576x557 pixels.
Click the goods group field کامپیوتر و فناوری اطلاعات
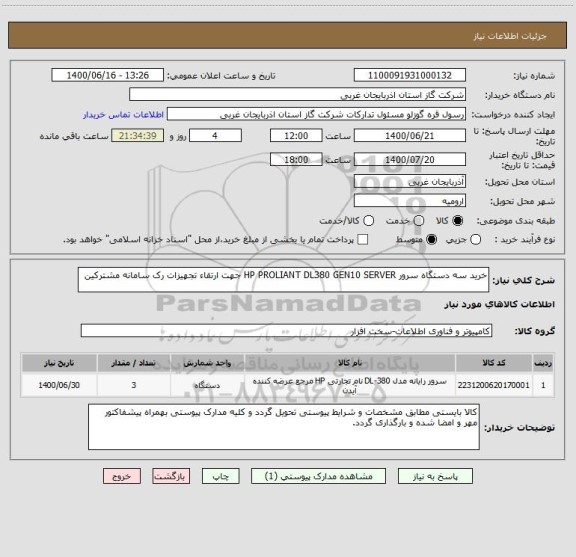point(286,331)
